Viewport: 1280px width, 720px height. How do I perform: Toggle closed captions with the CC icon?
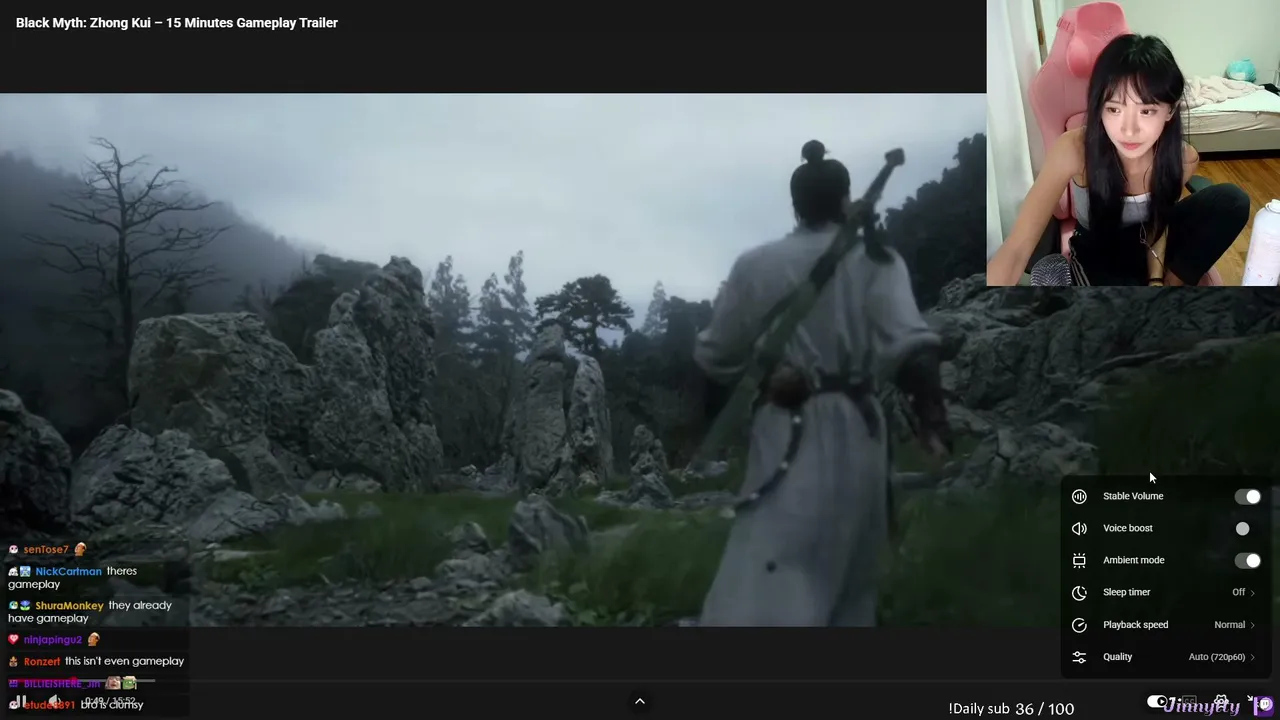[1189, 702]
